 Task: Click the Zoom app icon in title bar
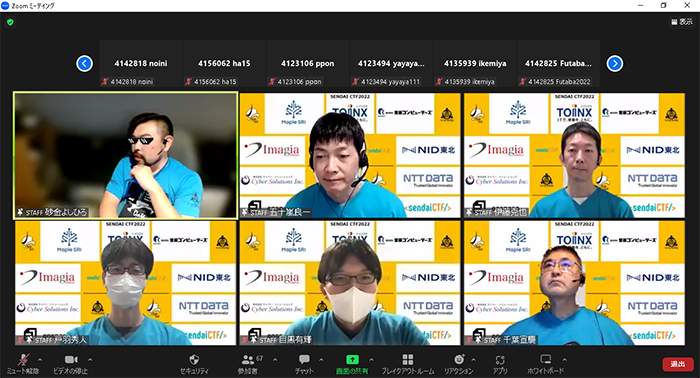tap(5, 5)
